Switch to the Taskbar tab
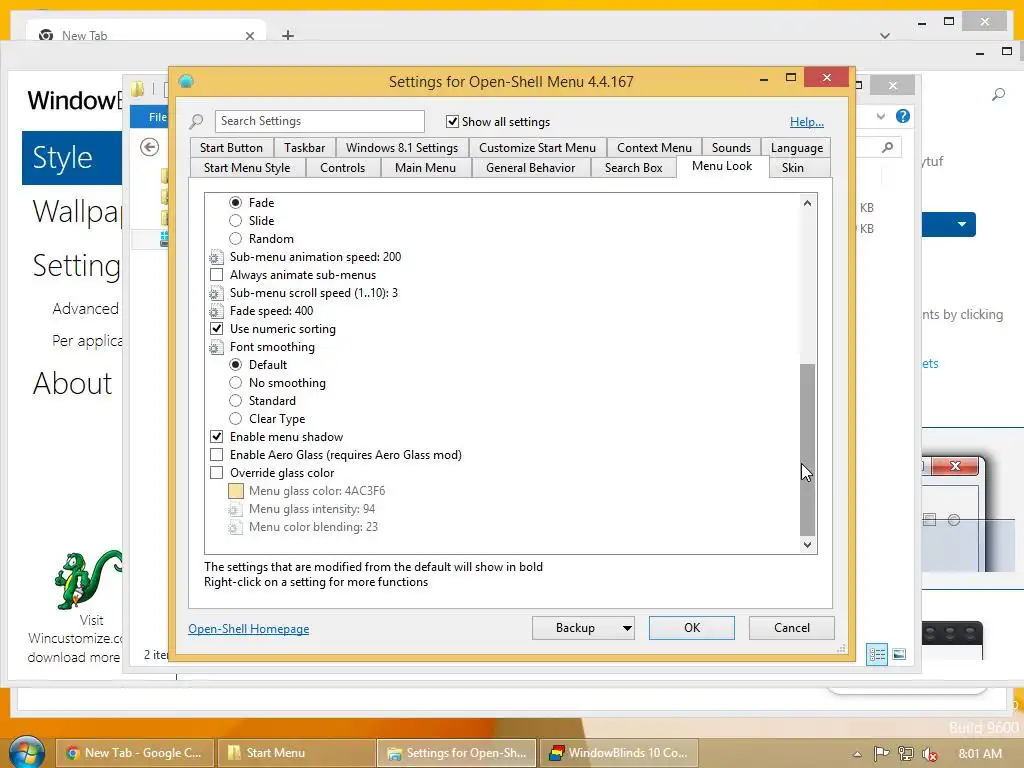The image size is (1024, 768). (x=304, y=148)
